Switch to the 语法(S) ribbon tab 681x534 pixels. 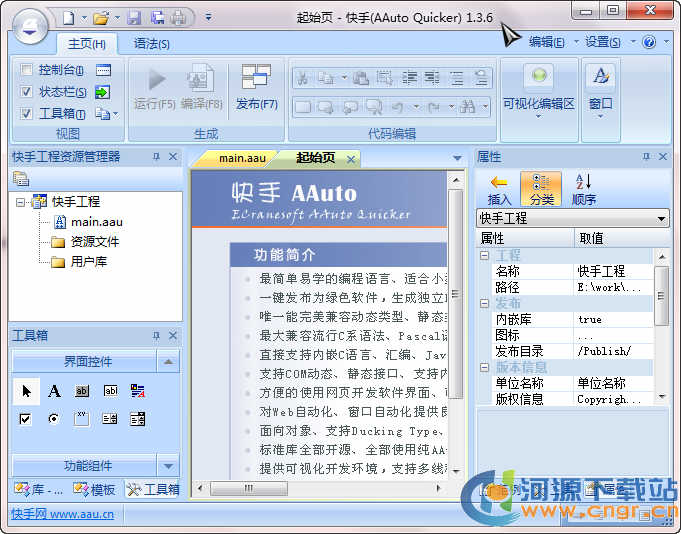pos(151,44)
